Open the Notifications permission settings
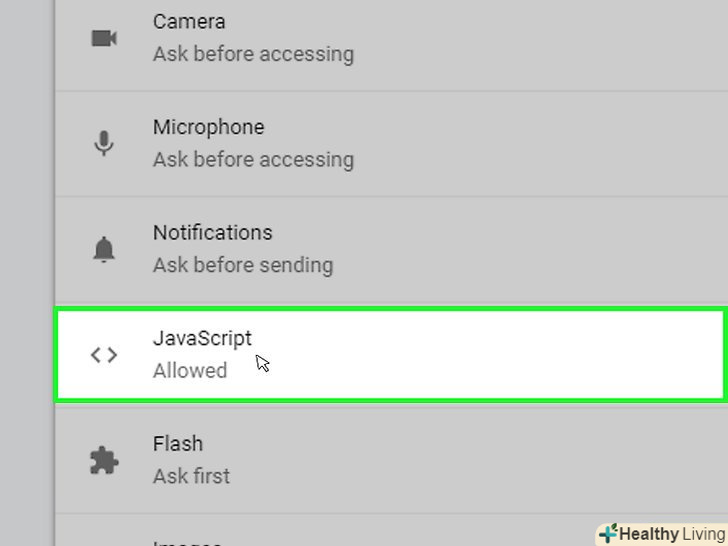The width and height of the screenshot is (728, 546). coord(212,232)
